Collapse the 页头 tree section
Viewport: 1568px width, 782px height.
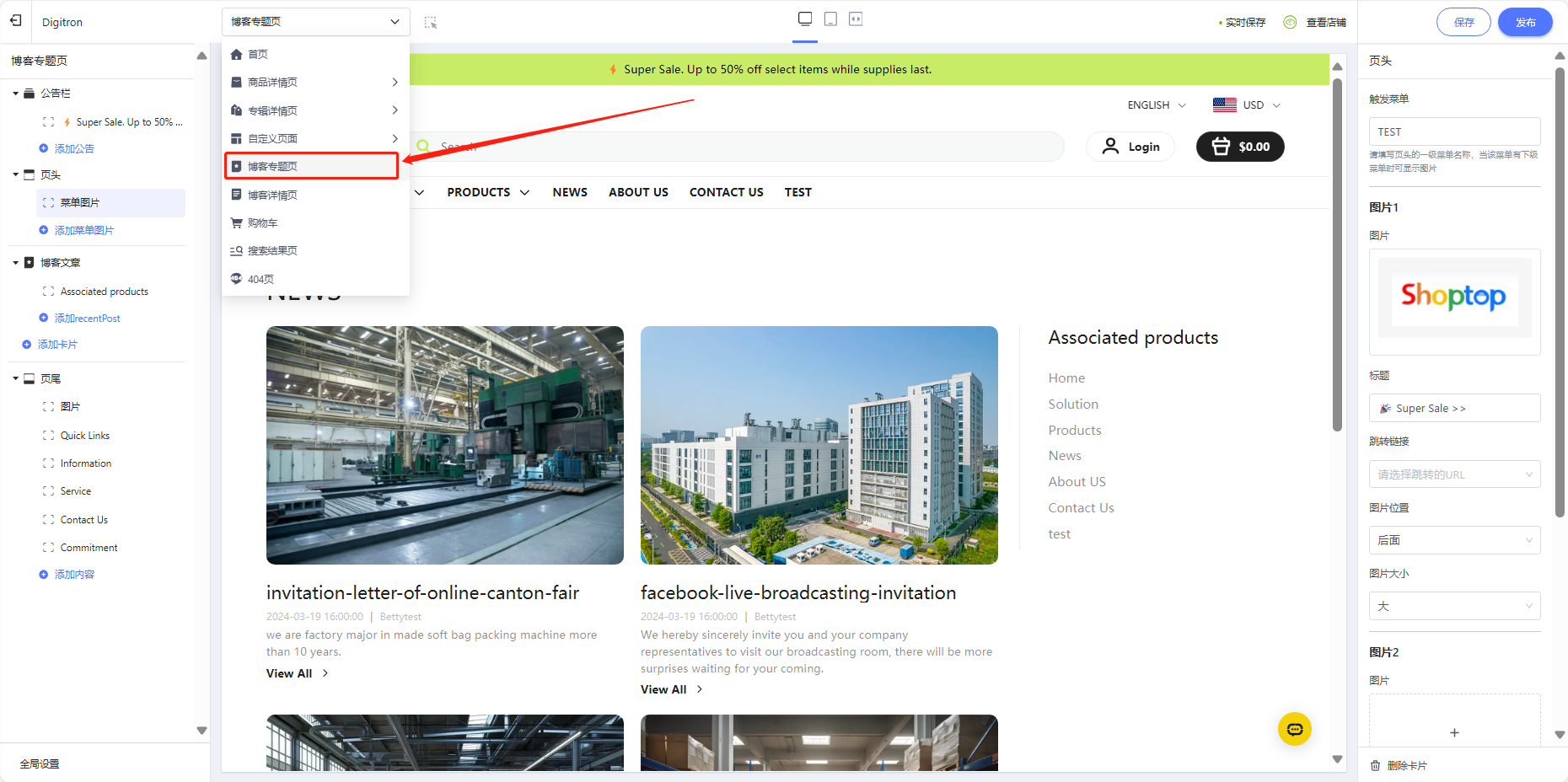point(15,175)
